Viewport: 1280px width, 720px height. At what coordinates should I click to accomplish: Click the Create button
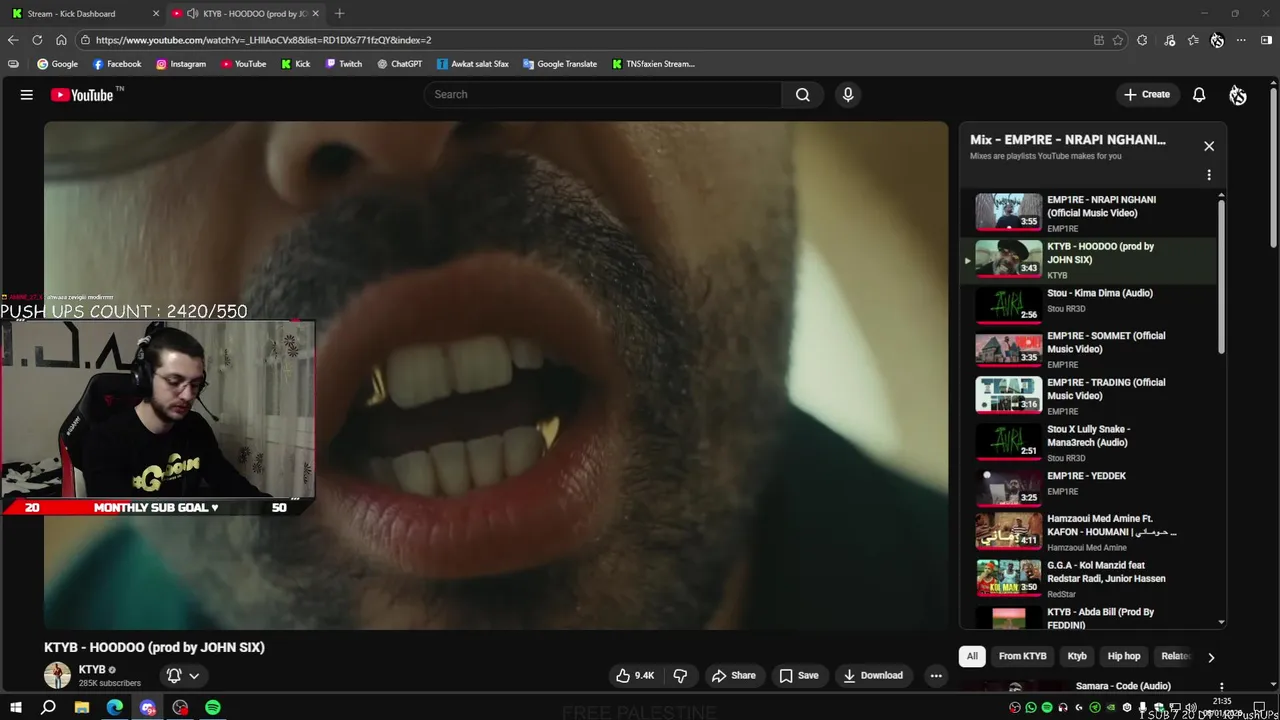(1146, 95)
